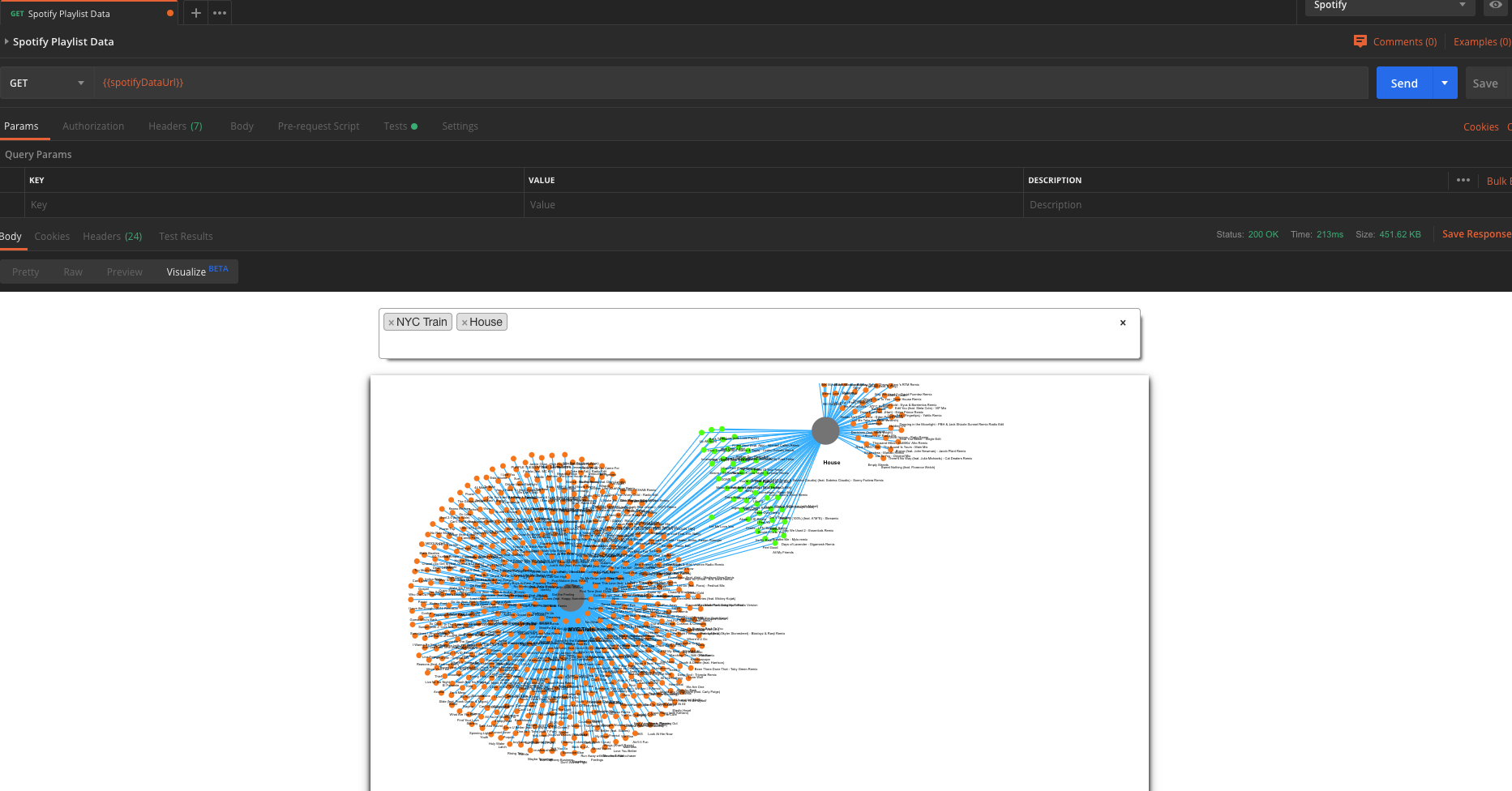Click the 213ms response time
Screen dimensions: 1512x791
click(x=1330, y=234)
